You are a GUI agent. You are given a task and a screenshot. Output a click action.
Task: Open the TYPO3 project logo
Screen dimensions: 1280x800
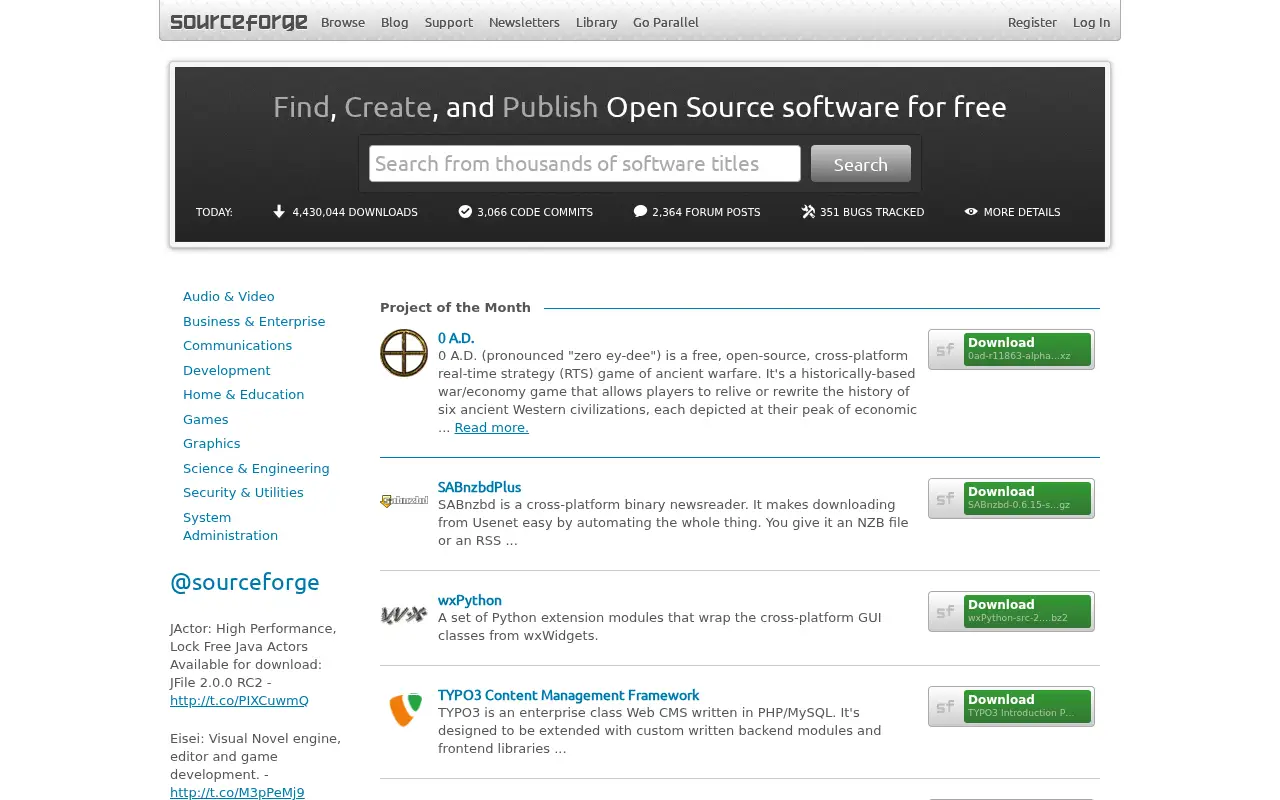pyautogui.click(x=405, y=709)
